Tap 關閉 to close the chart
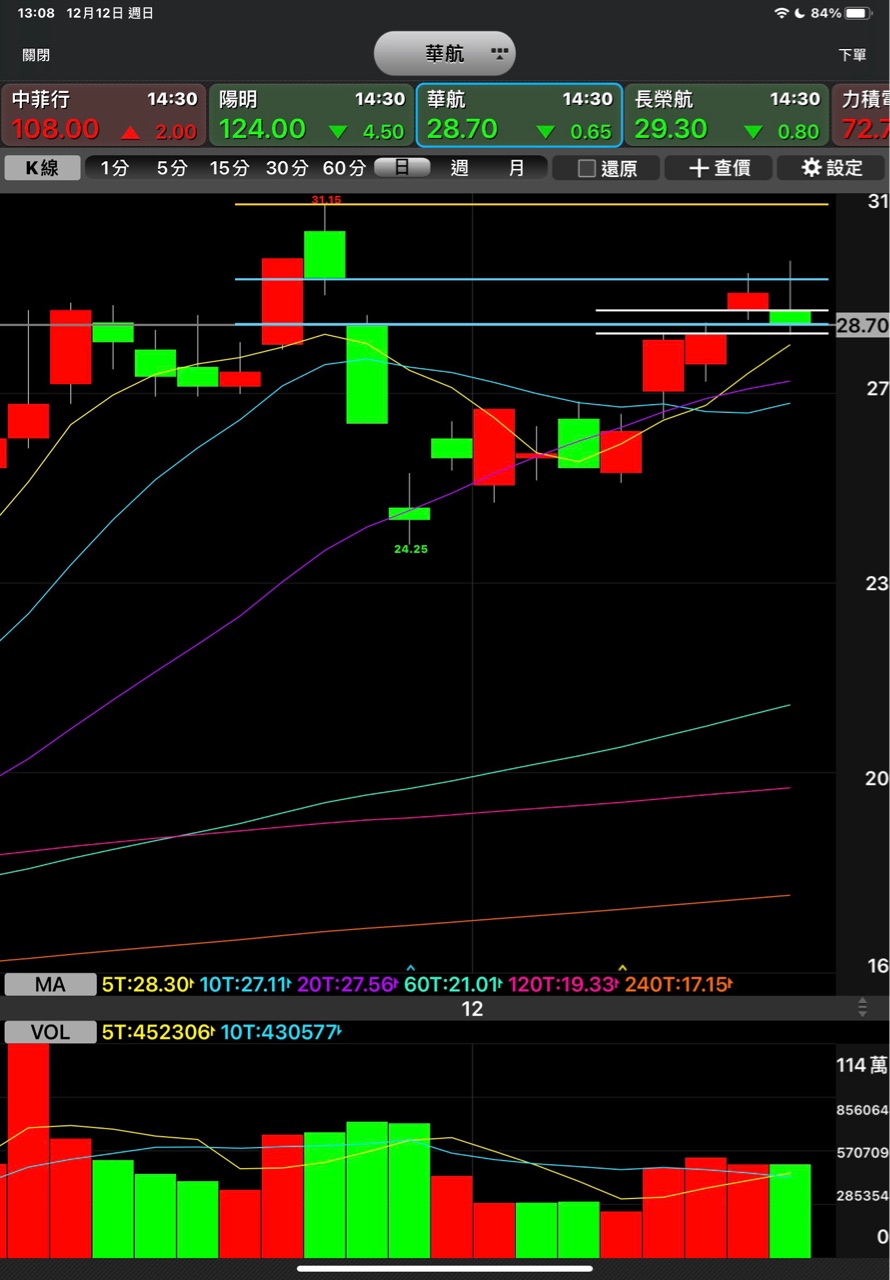The image size is (890, 1280). pyautogui.click(x=36, y=55)
